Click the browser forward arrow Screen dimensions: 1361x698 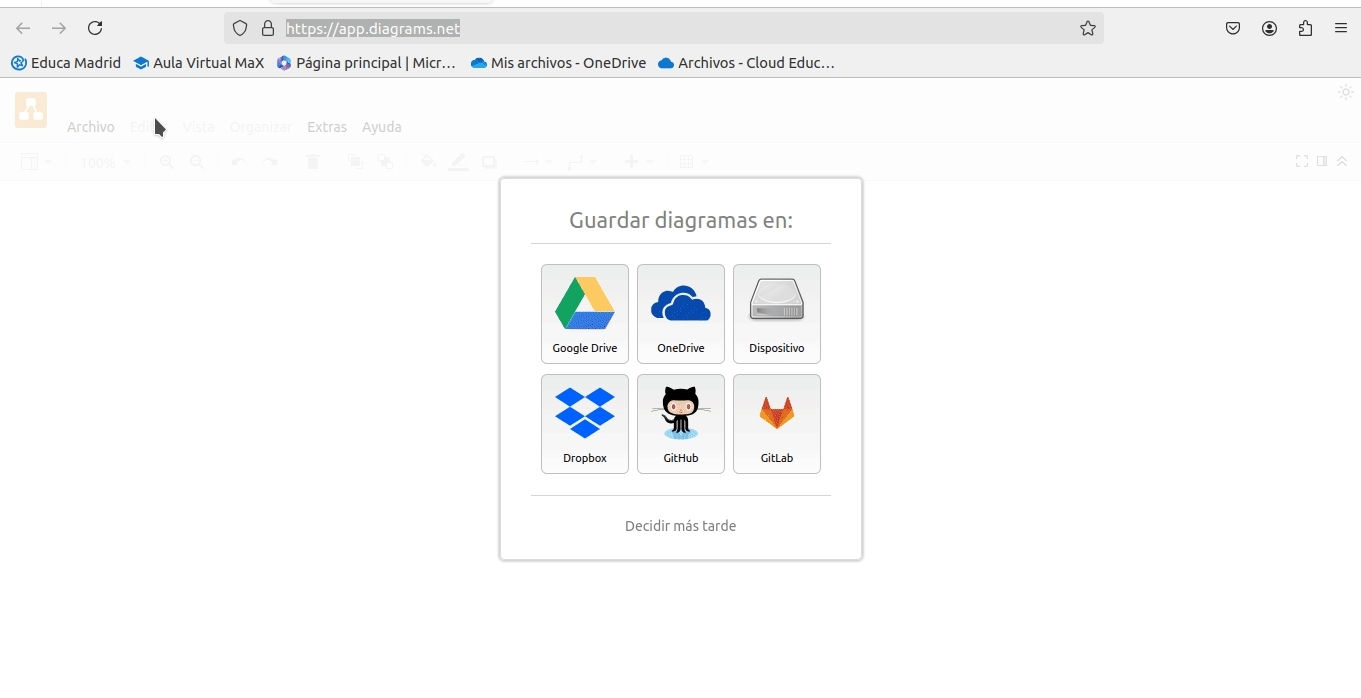pyautogui.click(x=59, y=28)
